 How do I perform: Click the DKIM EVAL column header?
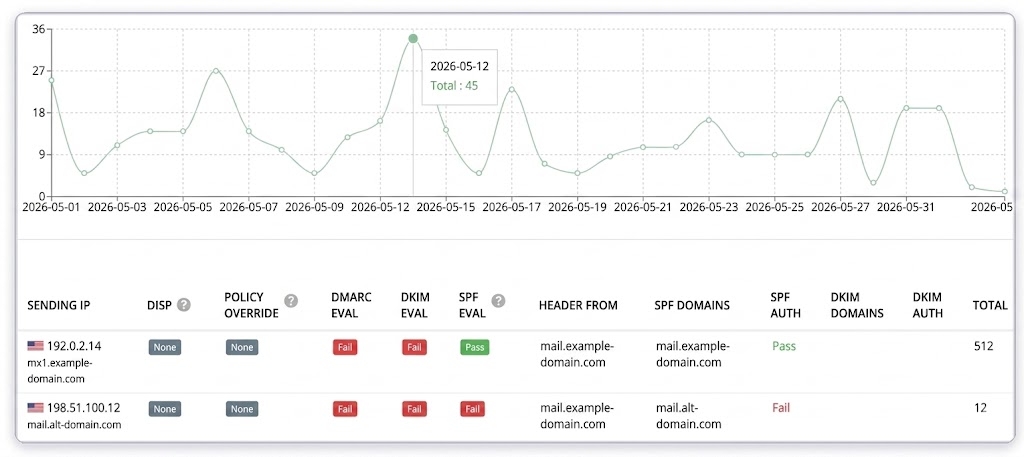(x=415, y=305)
